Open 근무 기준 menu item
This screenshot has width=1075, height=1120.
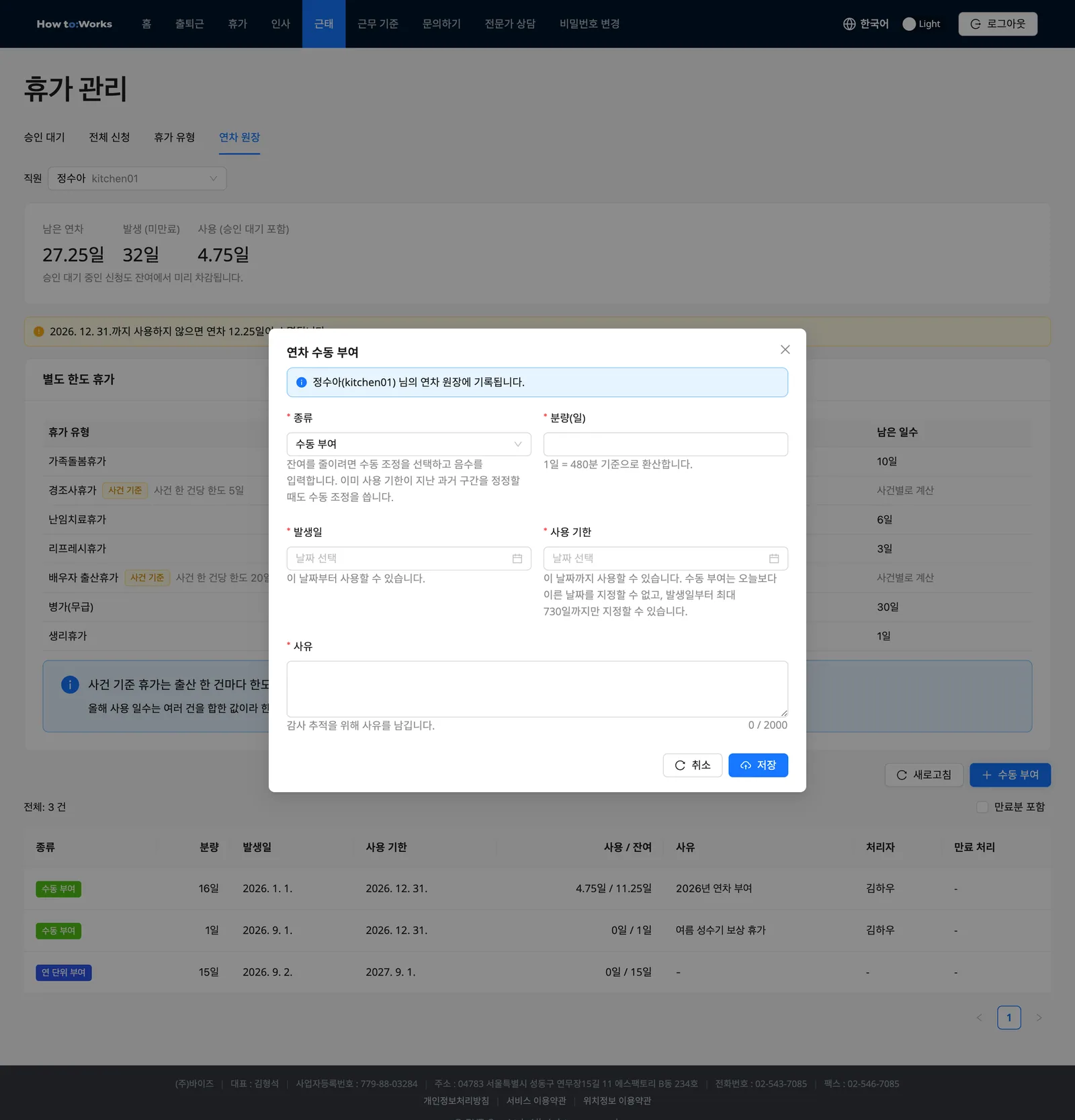click(x=378, y=24)
